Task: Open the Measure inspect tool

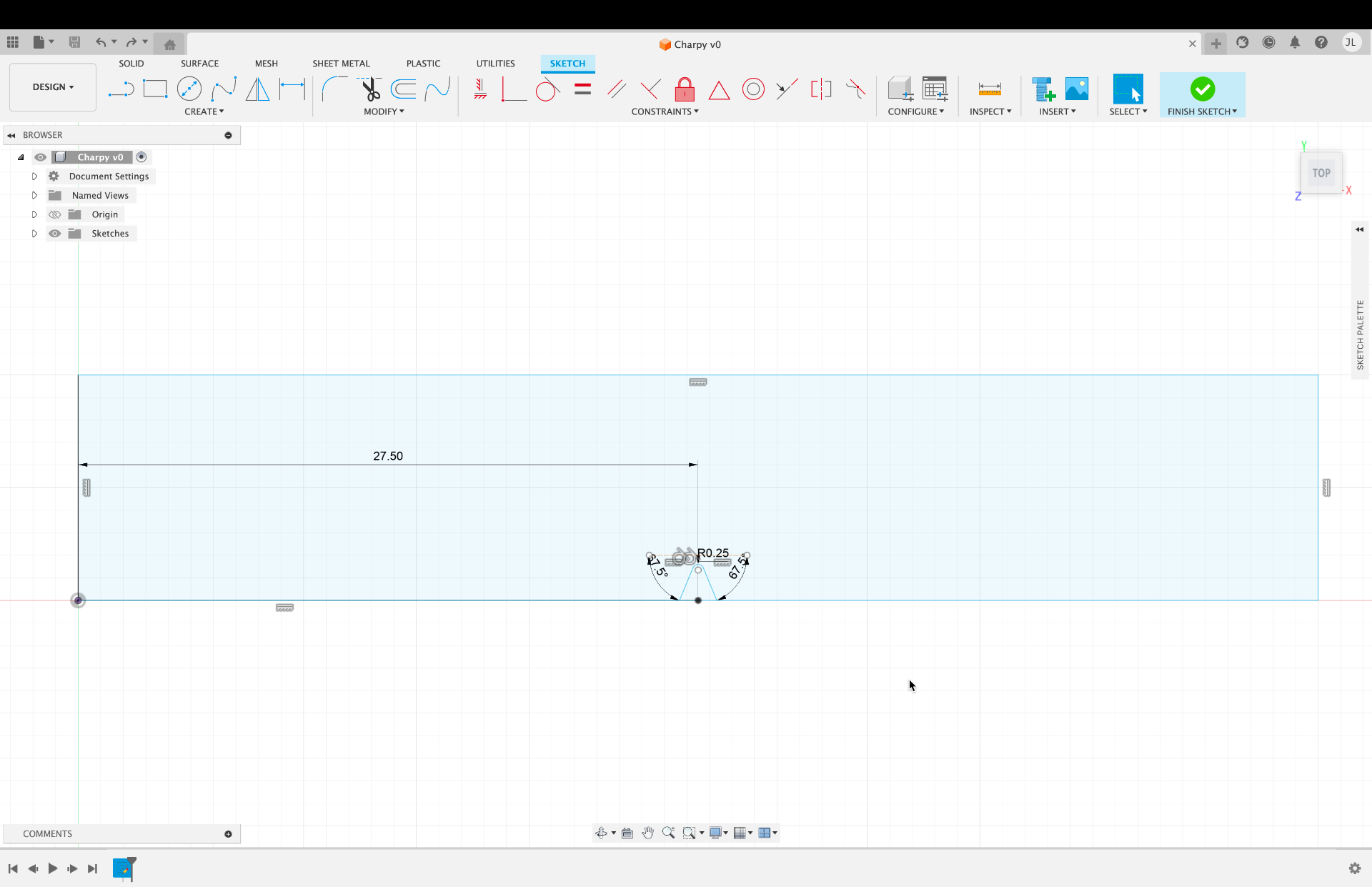Action: pyautogui.click(x=990, y=89)
